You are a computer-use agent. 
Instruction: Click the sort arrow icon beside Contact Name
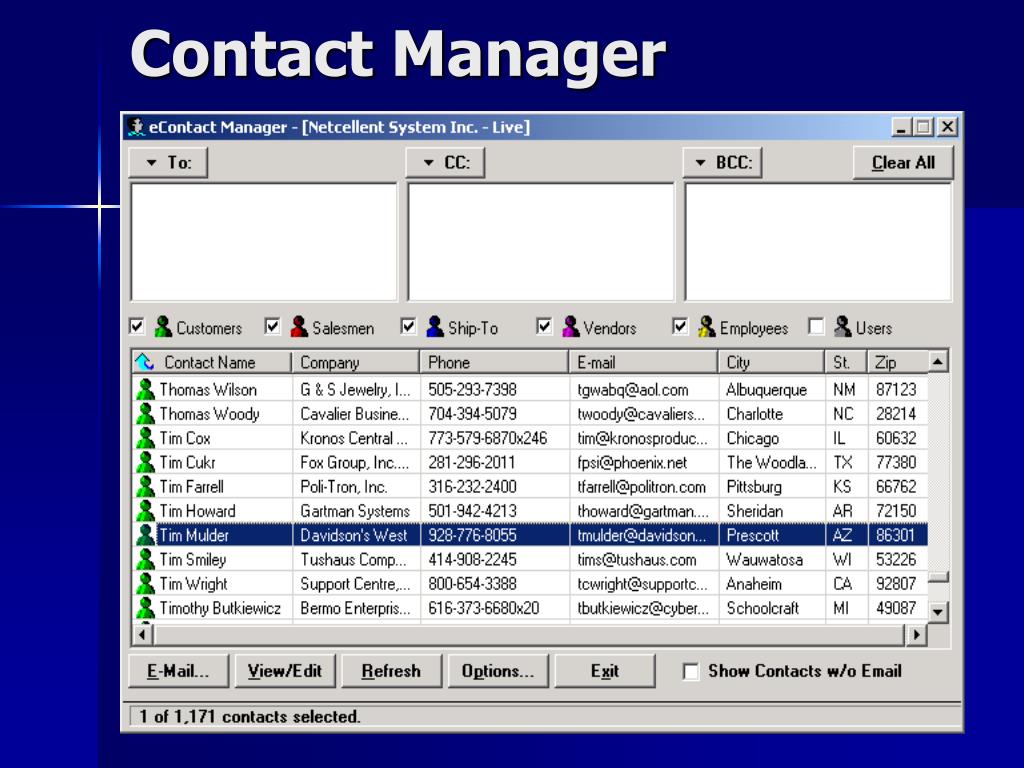pos(144,362)
